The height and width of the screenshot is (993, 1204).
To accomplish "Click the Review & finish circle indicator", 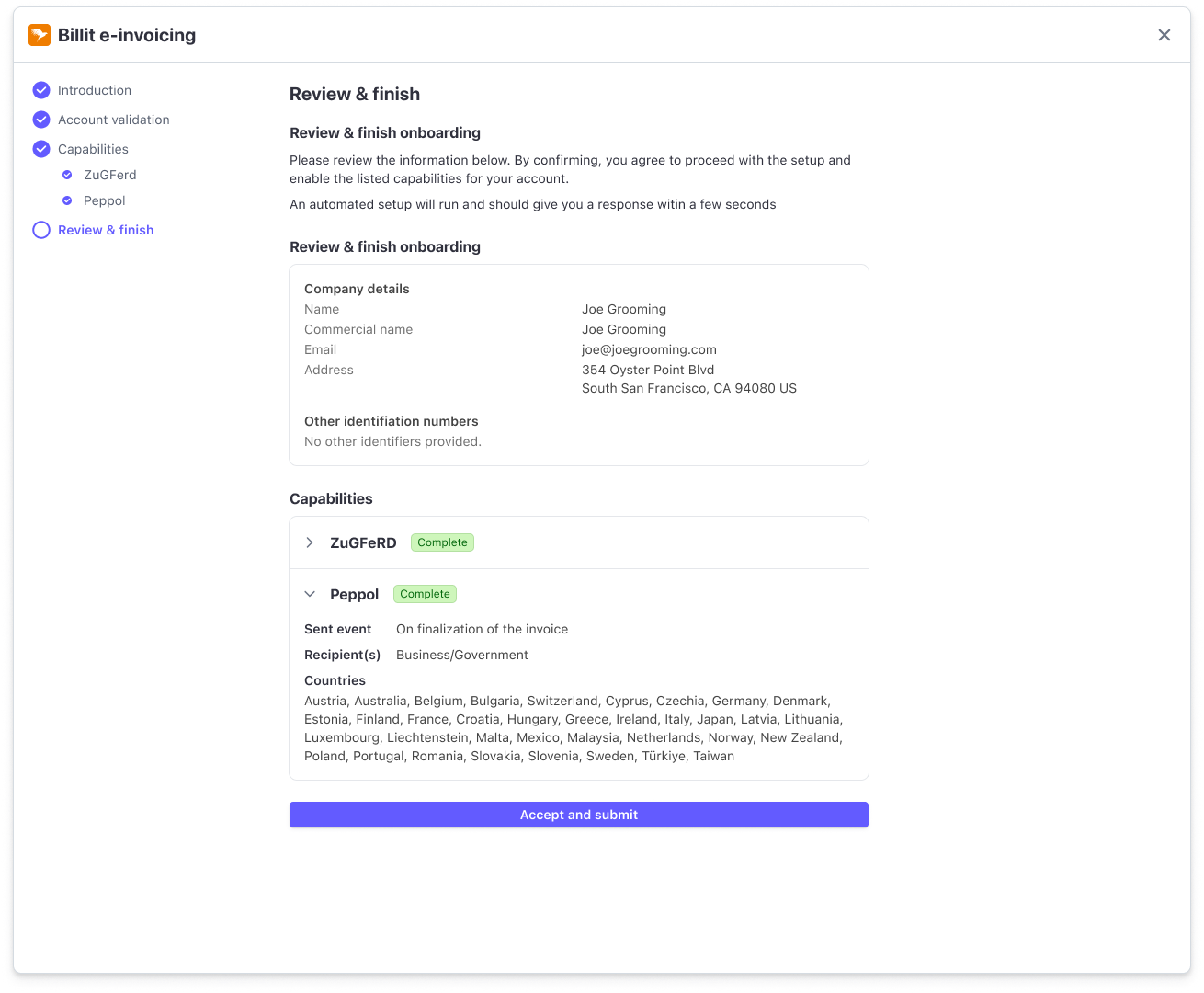I will (41, 230).
